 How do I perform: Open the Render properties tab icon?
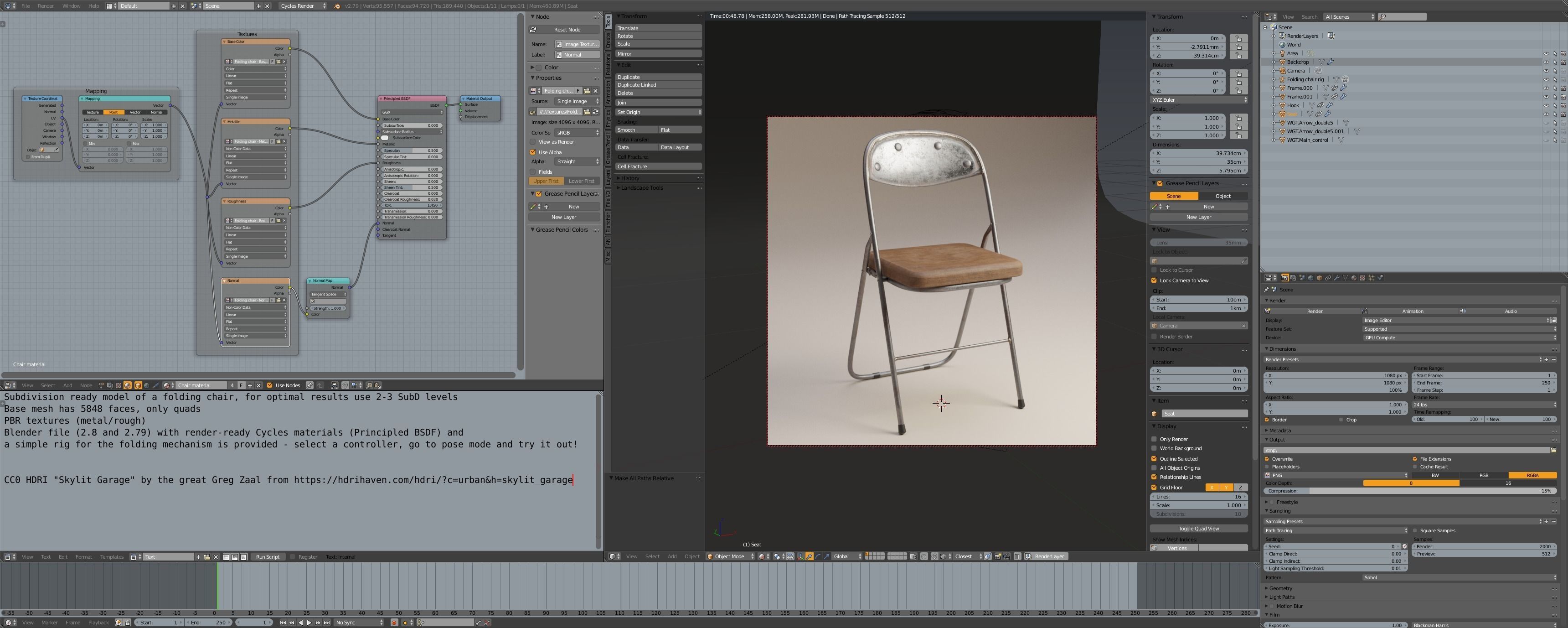1285,278
